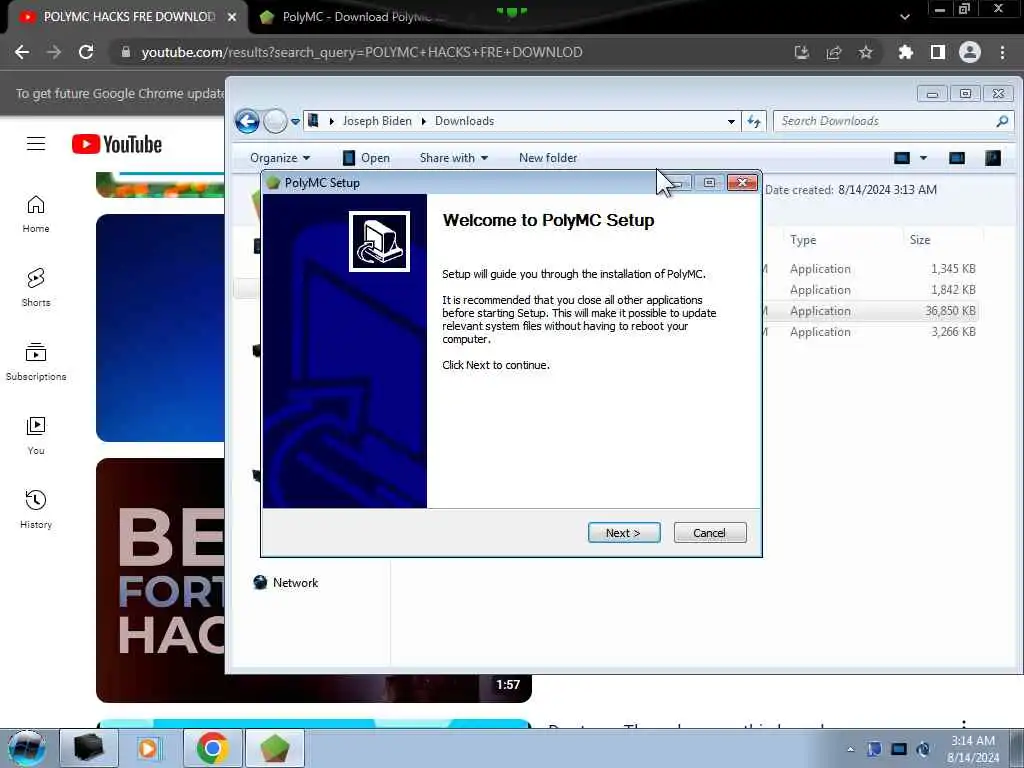Select the 1,345 KB Application row
The width and height of the screenshot is (1024, 768).
[x=870, y=268]
